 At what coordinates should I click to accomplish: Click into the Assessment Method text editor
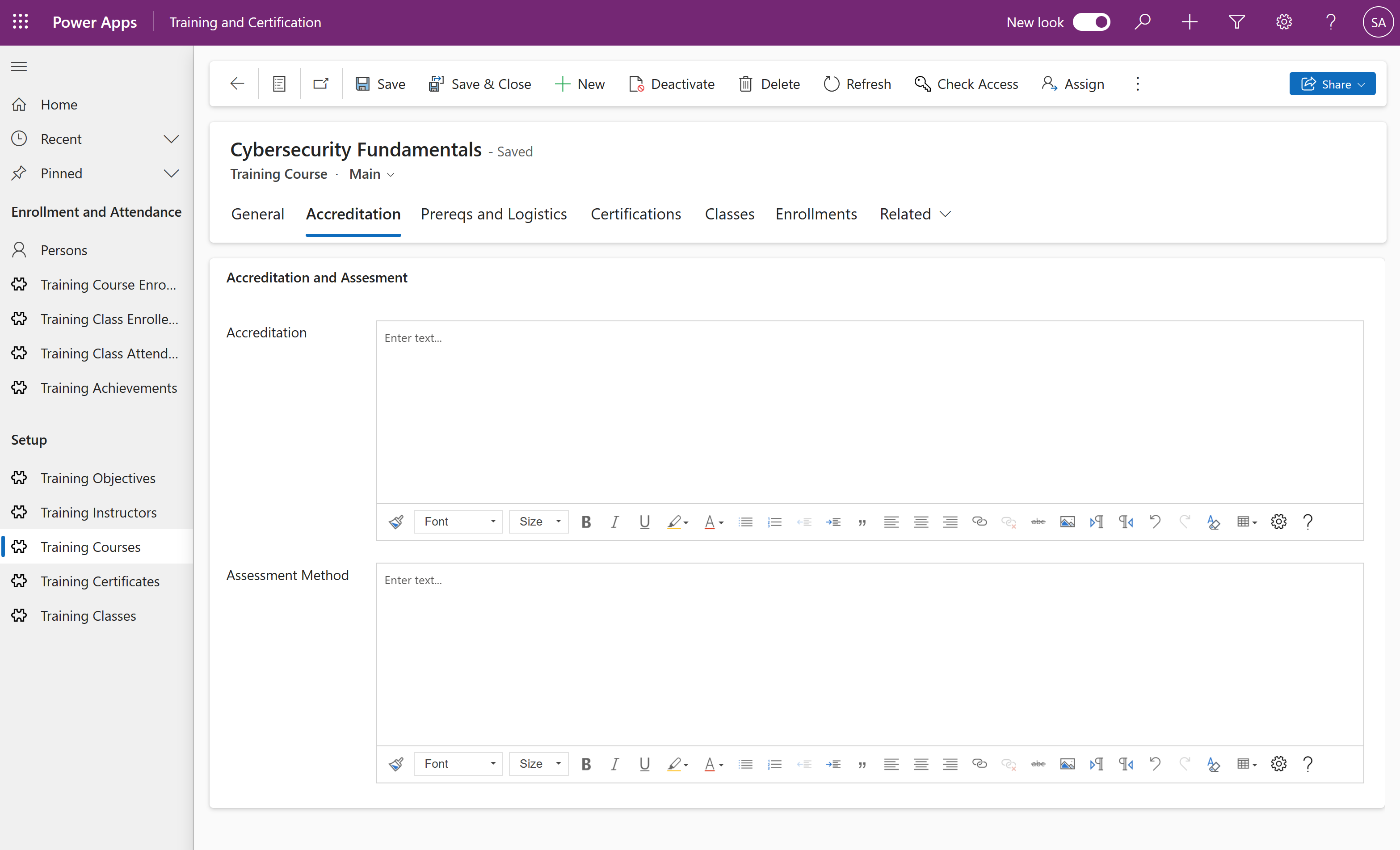tap(869, 654)
